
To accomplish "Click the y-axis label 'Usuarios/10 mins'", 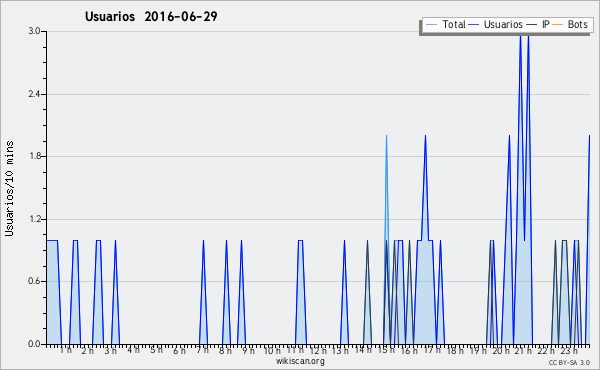I will point(9,188).
